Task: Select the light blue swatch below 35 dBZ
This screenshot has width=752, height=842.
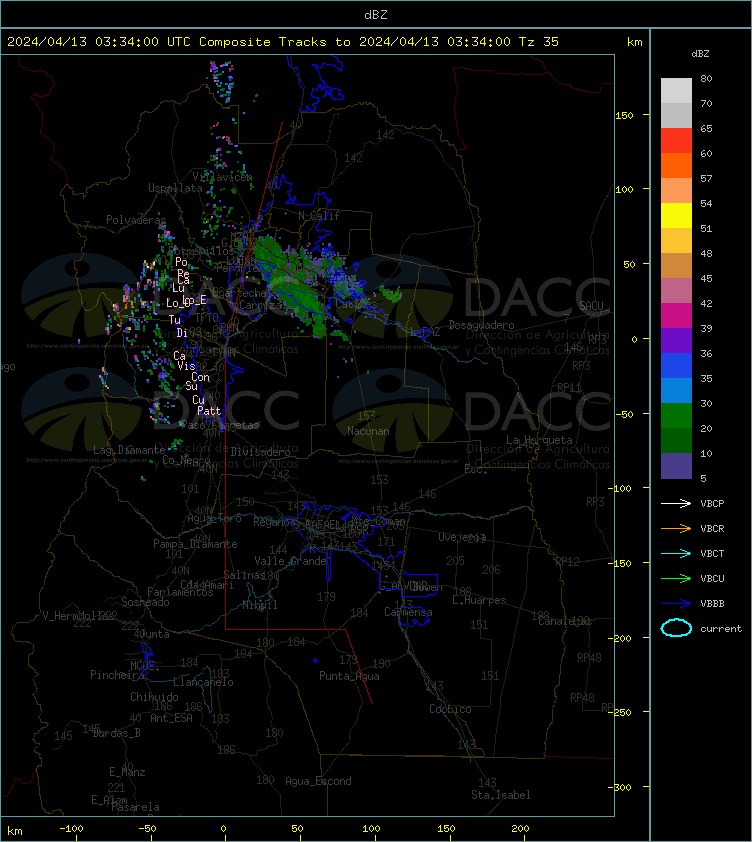Action: 676,390
